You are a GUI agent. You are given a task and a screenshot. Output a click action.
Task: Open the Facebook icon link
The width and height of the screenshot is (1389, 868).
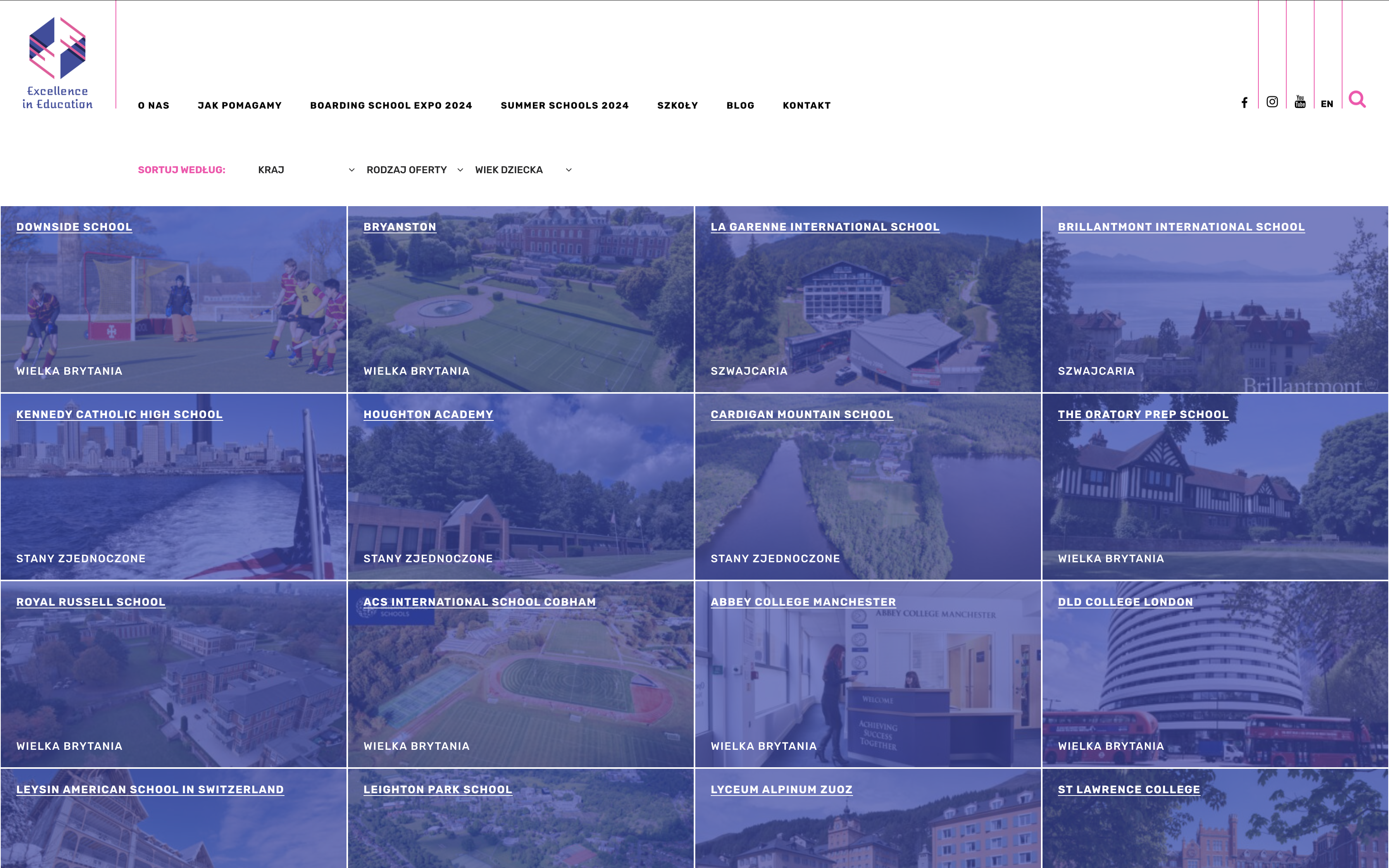[x=1244, y=102]
